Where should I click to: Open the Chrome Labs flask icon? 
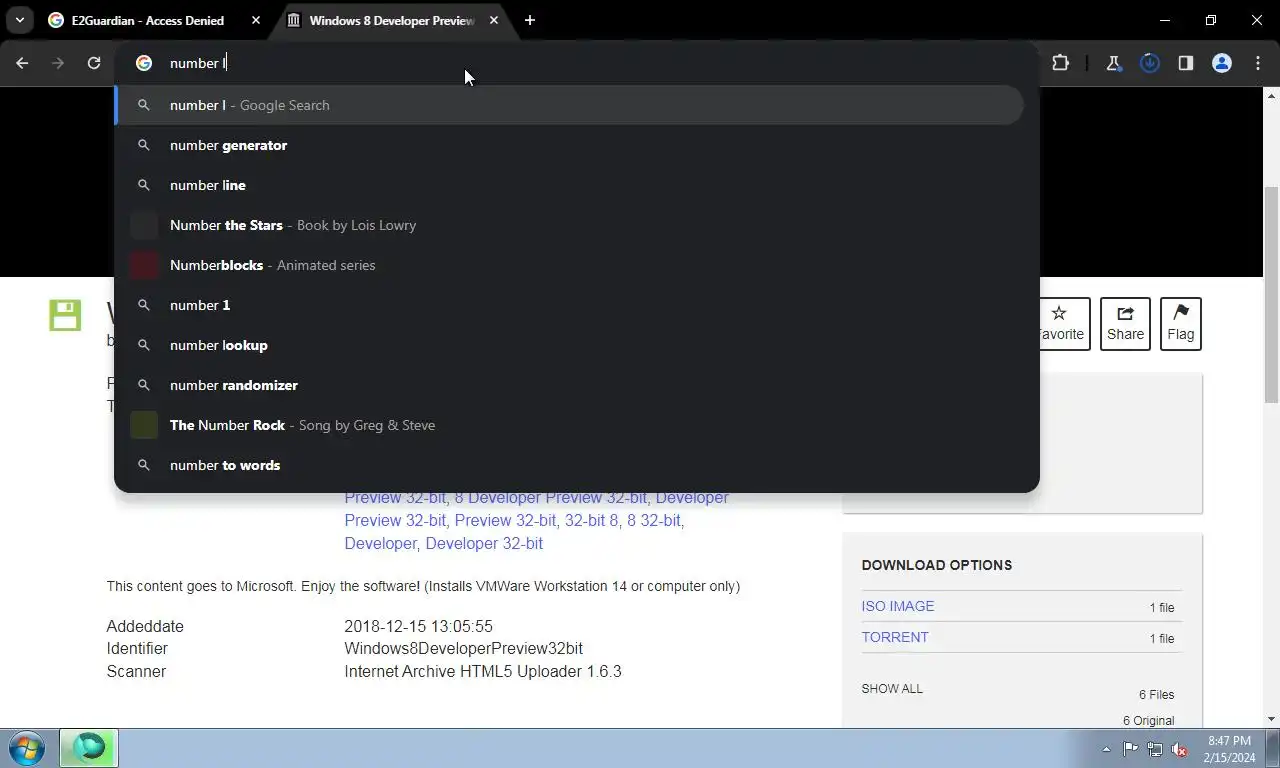[1113, 63]
